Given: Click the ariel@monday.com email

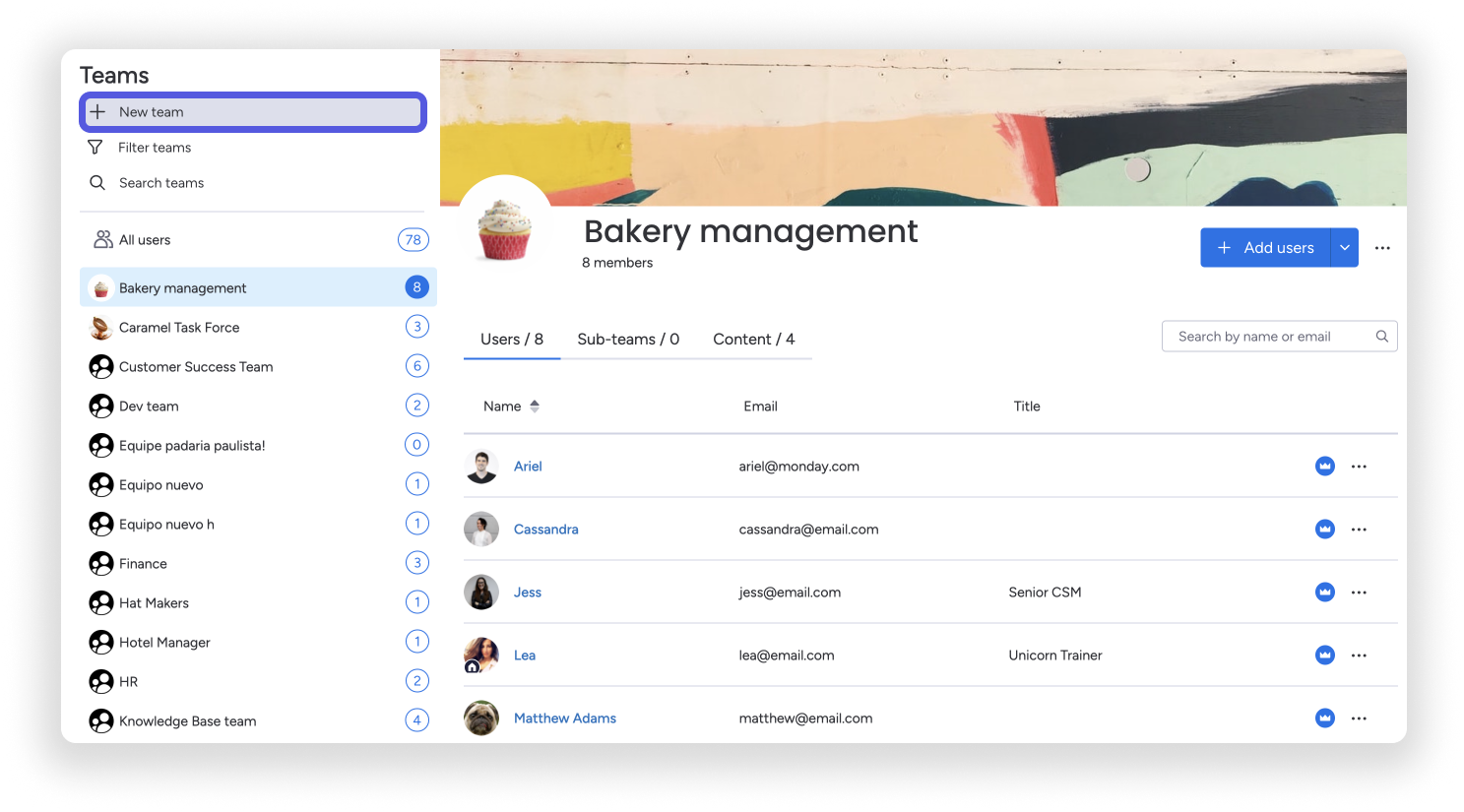Looking at the screenshot, I should click(799, 467).
